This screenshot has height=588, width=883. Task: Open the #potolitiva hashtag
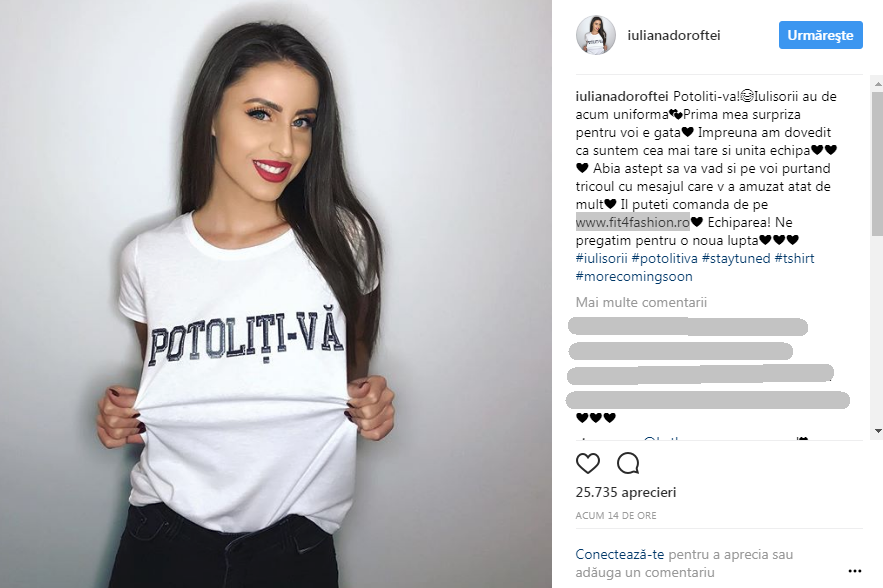point(665,259)
